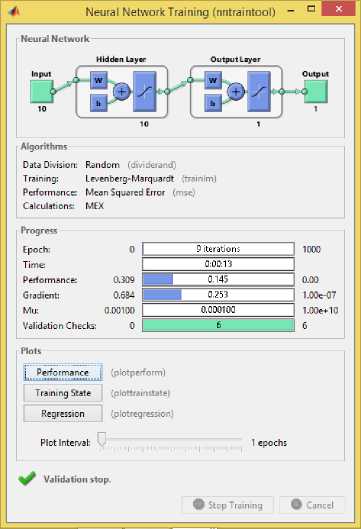Click the Output Layer b bias block
The image size is (361, 529).
(x=213, y=103)
